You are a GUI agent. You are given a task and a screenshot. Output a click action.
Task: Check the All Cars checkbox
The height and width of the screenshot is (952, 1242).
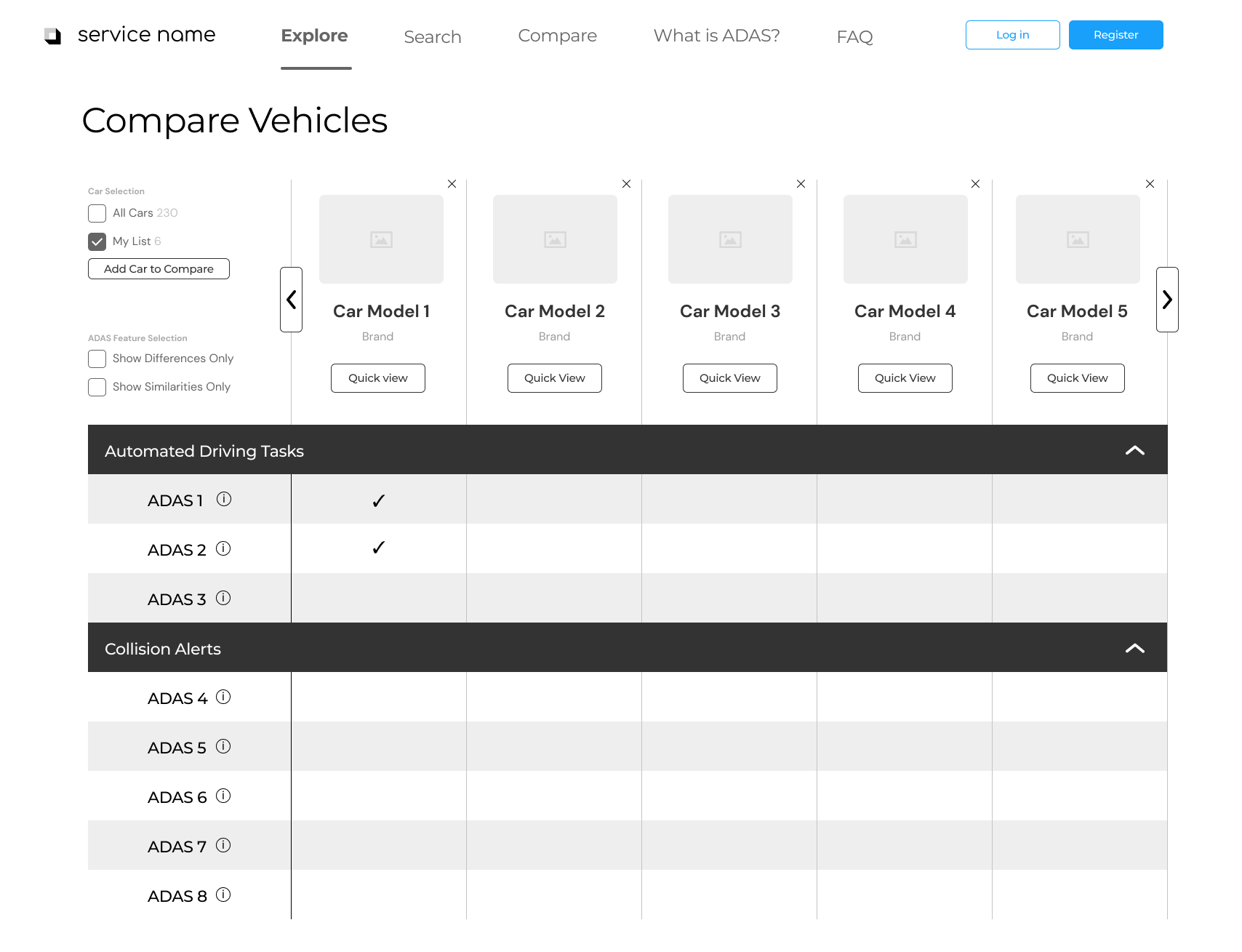tap(97, 213)
